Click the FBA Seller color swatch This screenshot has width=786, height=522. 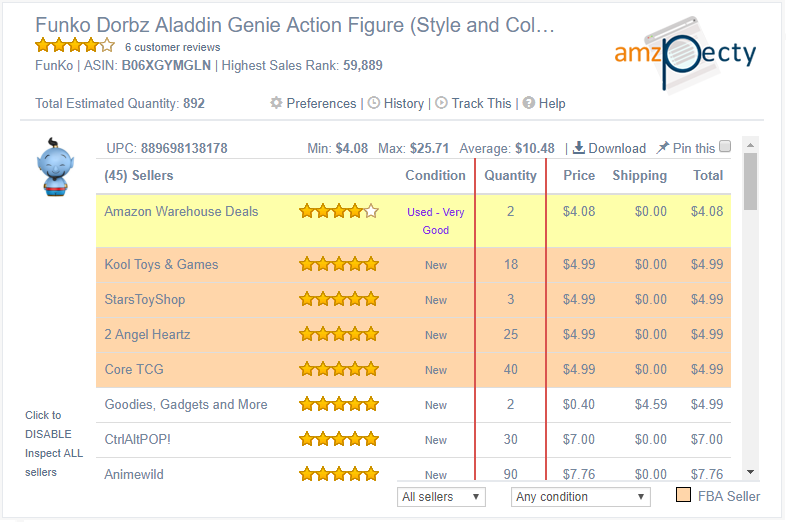(683, 495)
